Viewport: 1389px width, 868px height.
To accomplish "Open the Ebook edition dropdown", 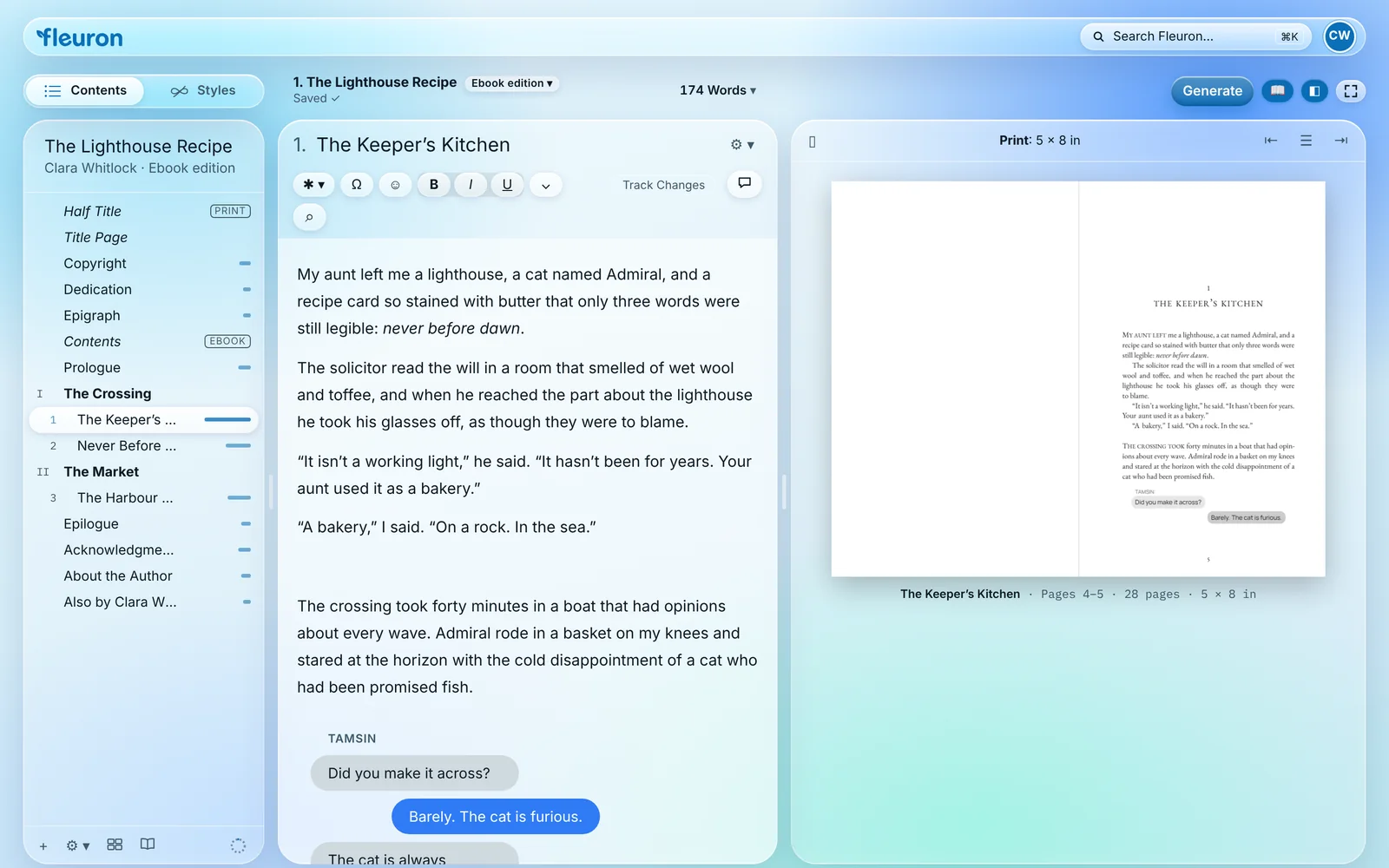I will [x=512, y=83].
